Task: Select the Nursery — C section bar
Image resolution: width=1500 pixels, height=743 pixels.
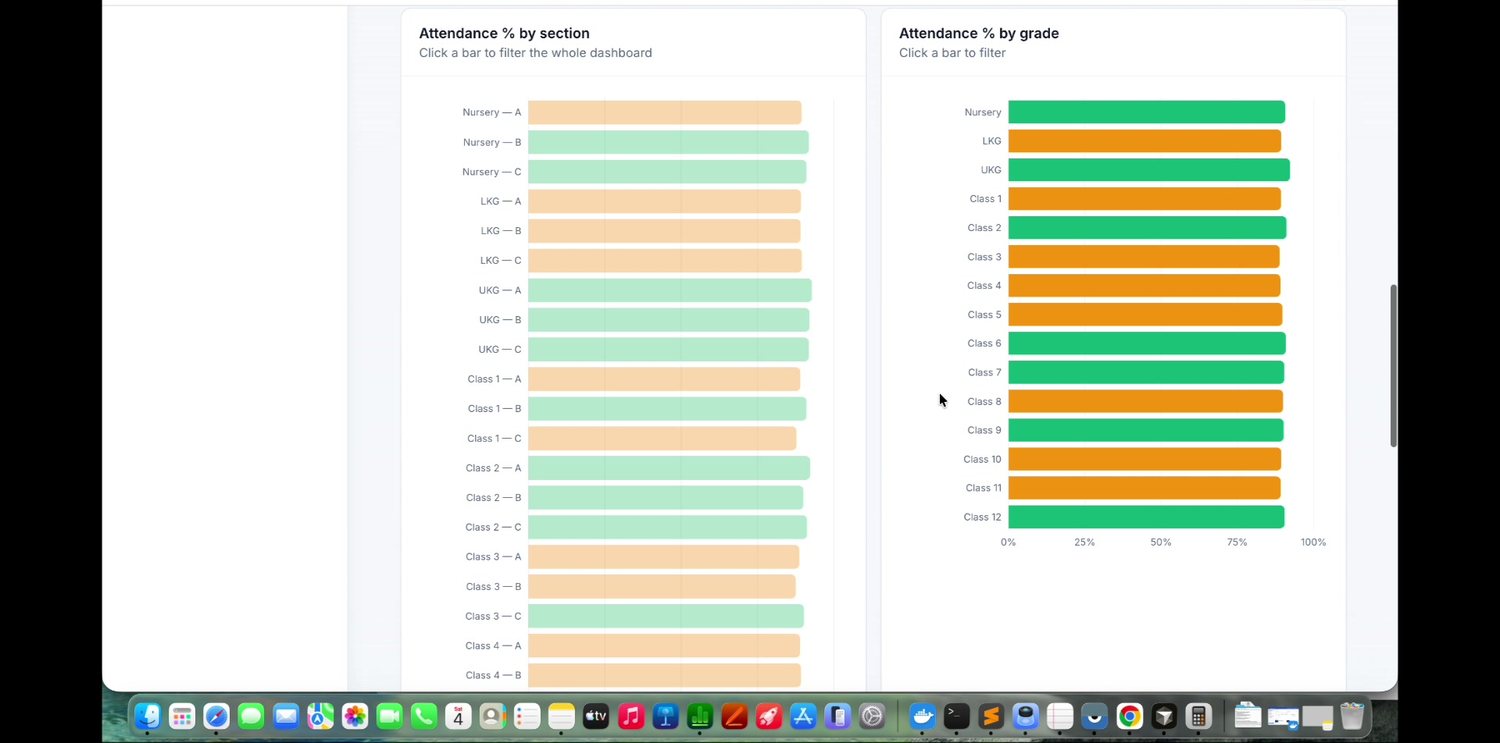Action: 667,172
